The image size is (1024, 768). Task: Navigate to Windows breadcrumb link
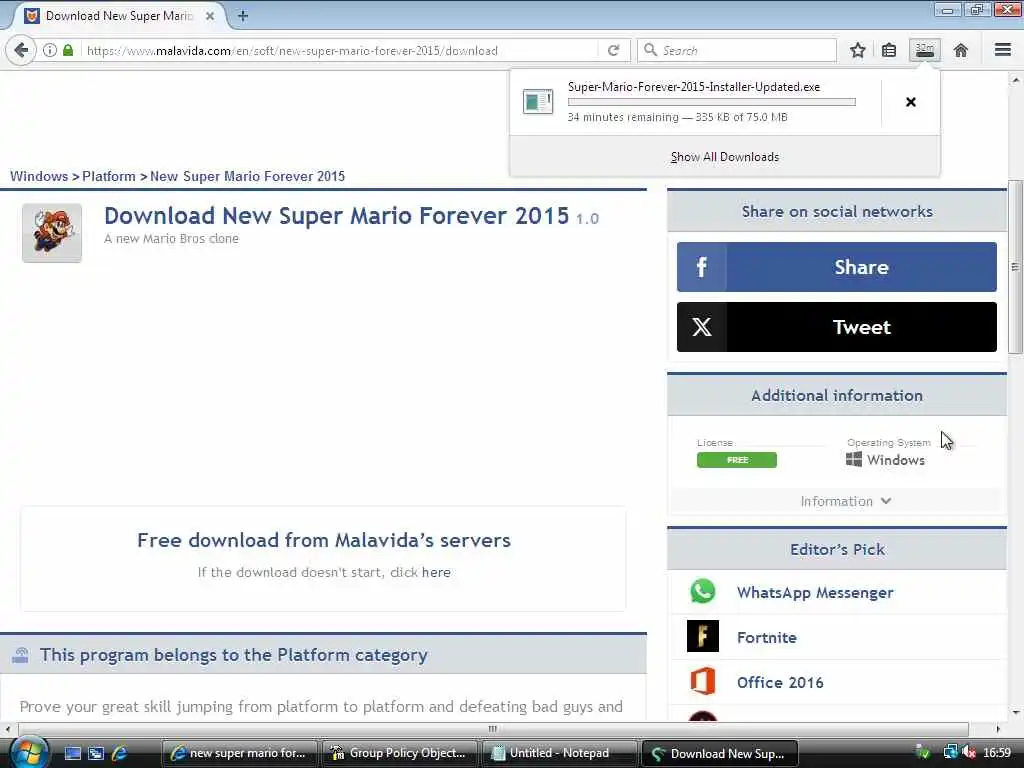39,176
